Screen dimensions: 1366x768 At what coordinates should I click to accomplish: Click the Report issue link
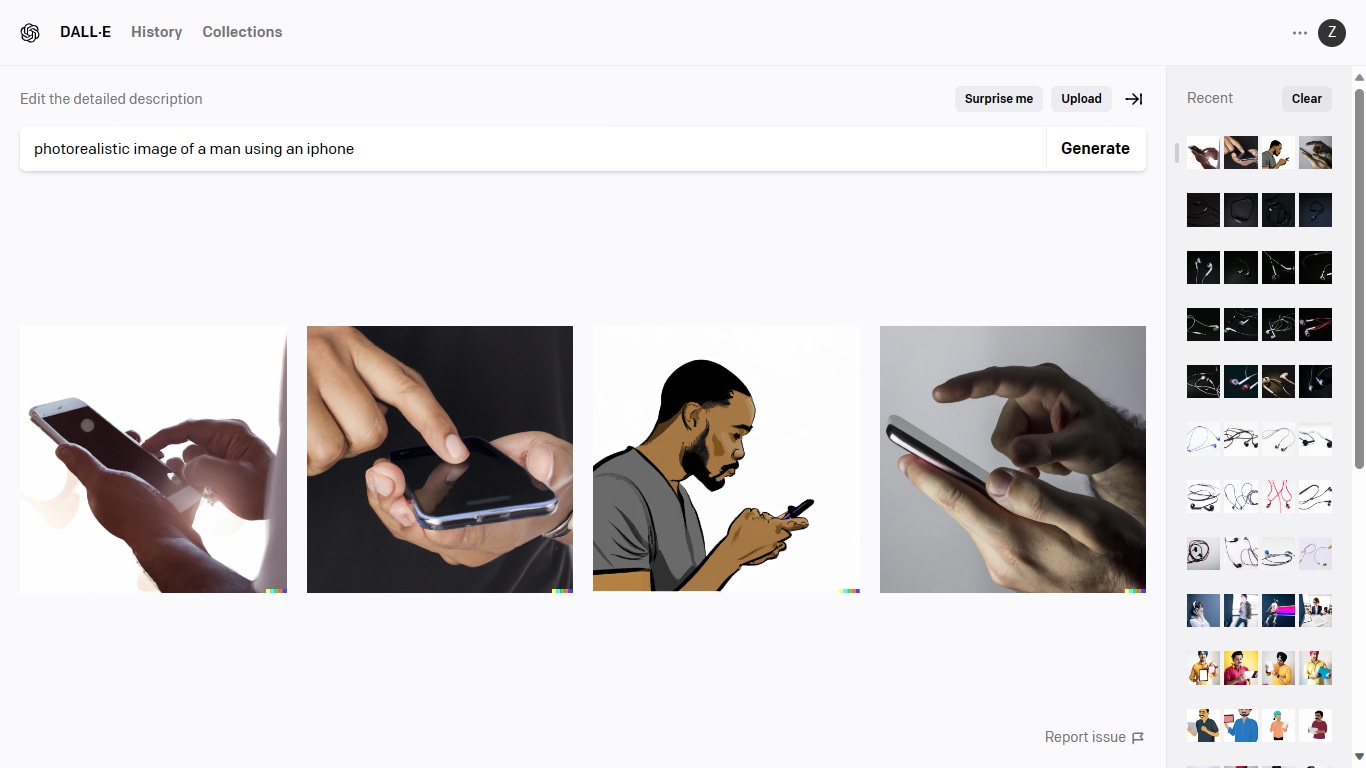(x=1085, y=737)
